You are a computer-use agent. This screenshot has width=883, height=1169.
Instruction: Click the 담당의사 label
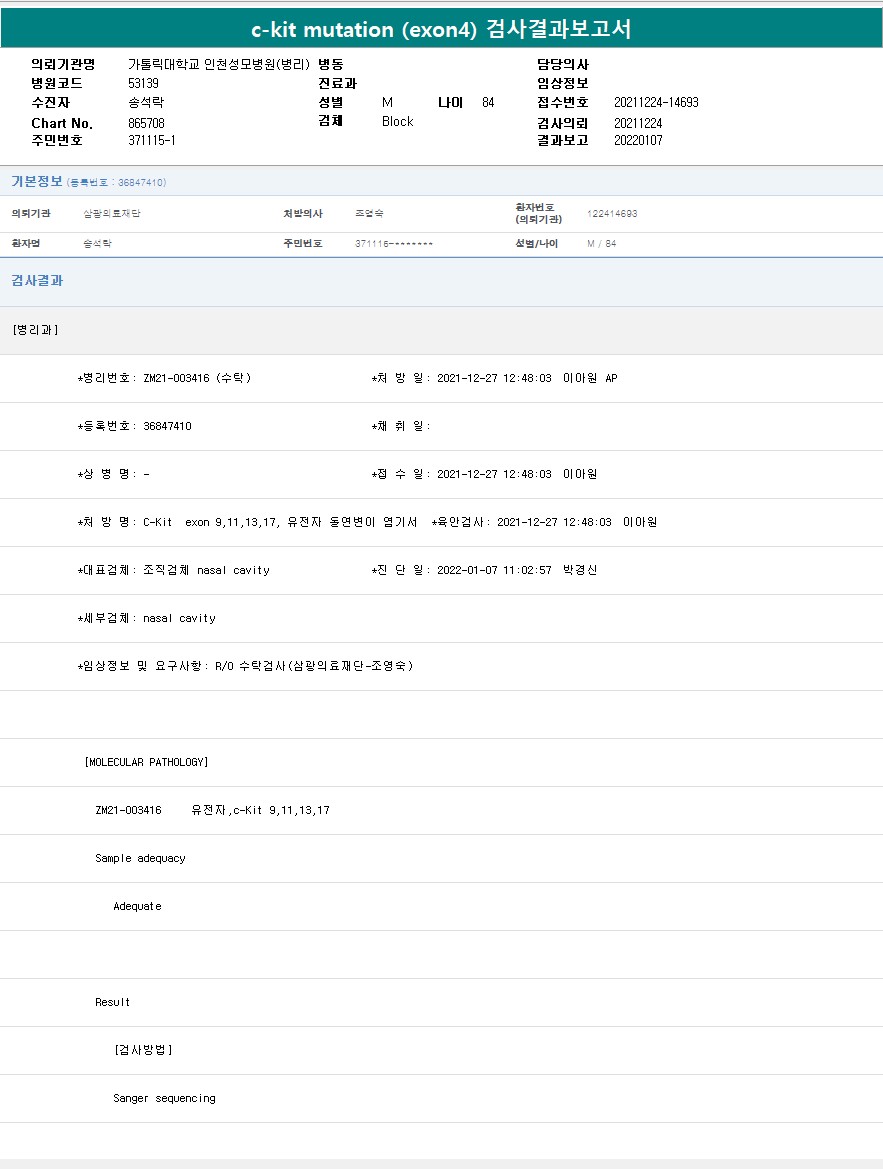[563, 64]
